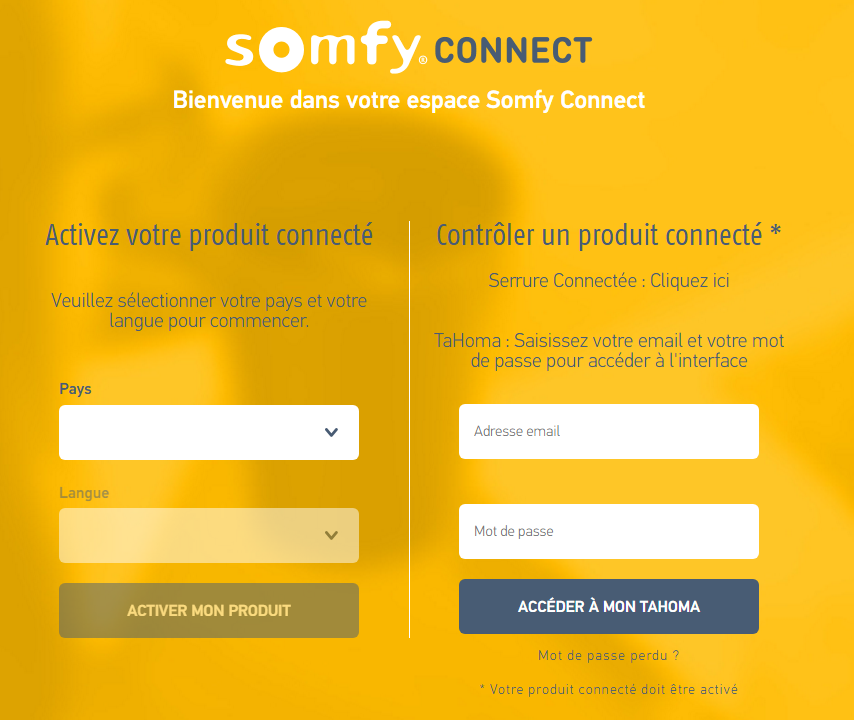Viewport: 854px width, 720px height.
Task: Click the produit doit être activé footnote
Action: click(x=608, y=690)
